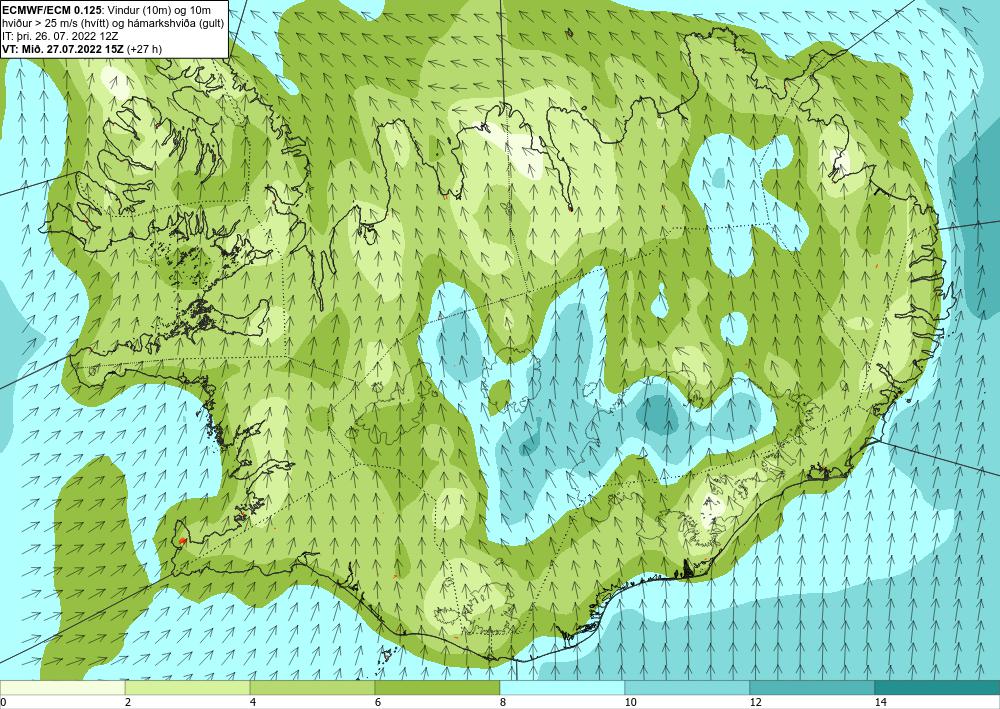The width and height of the screenshot is (1000, 709).
Task: Click the legend scale label '8'
Action: pyautogui.click(x=503, y=703)
